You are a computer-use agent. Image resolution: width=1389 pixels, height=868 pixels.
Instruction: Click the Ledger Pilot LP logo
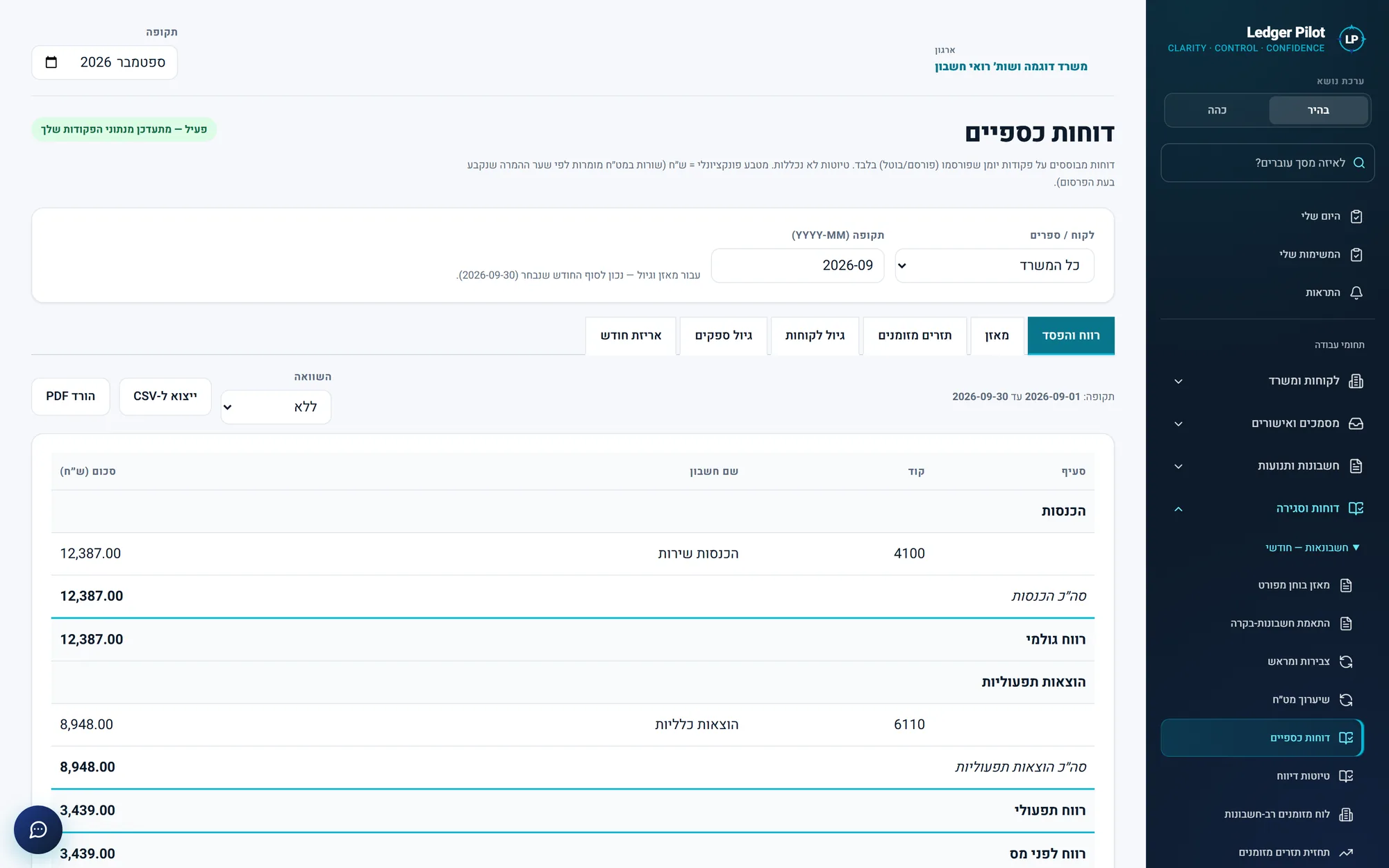(1351, 39)
